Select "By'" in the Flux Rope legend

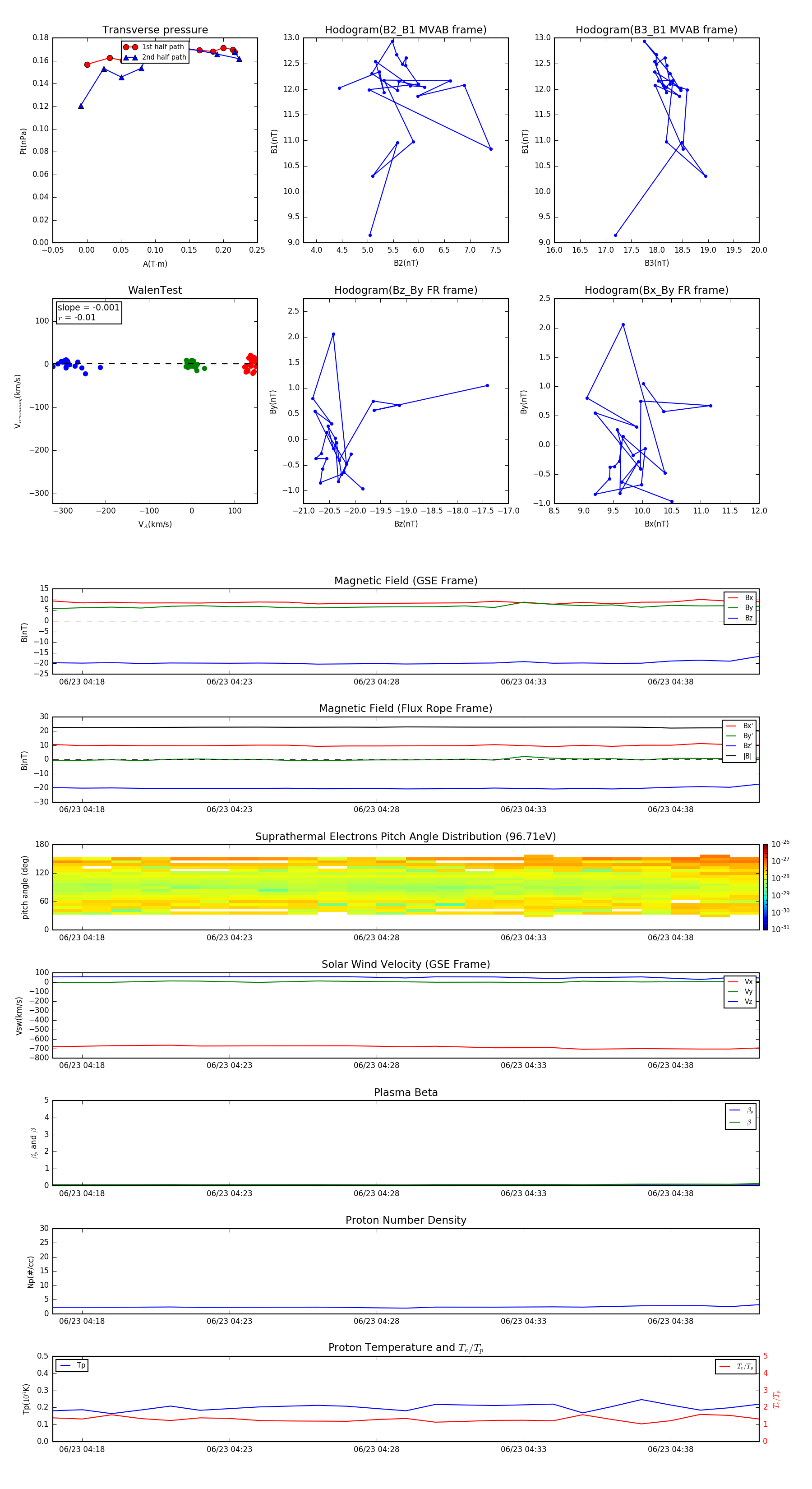click(x=740, y=736)
